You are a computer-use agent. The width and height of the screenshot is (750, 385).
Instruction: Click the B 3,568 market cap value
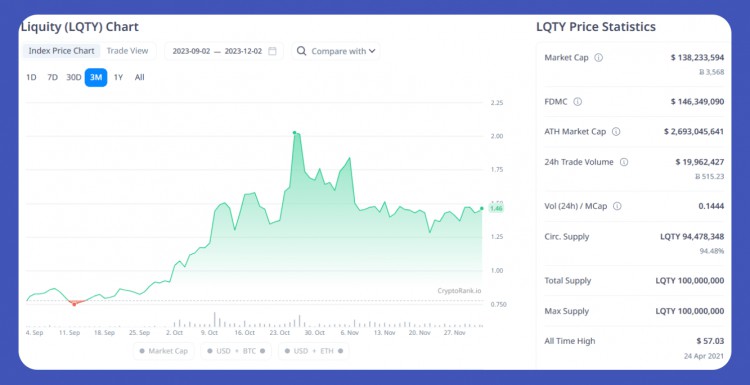(712, 72)
